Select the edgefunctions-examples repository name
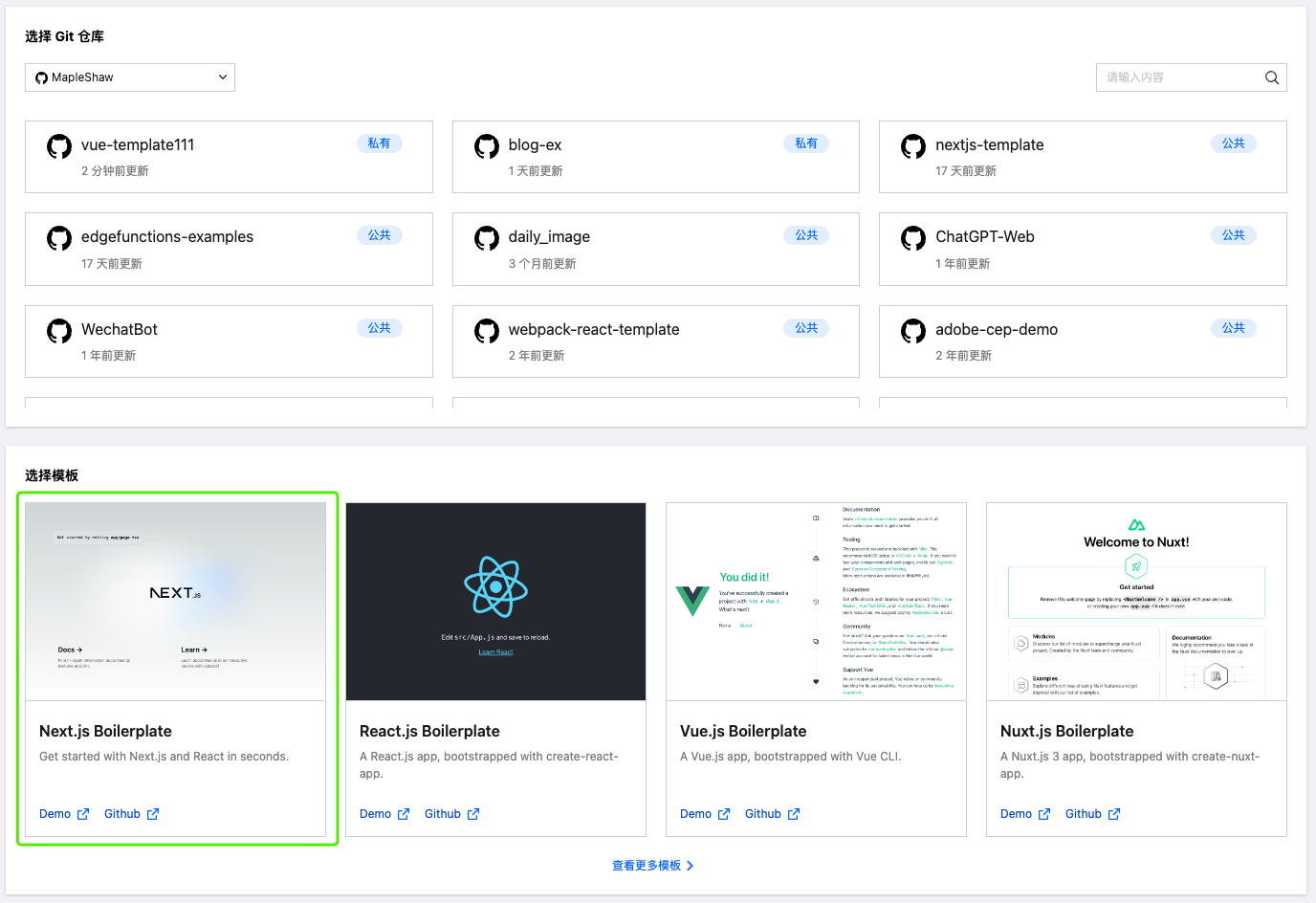1316x903 pixels. coord(167,236)
